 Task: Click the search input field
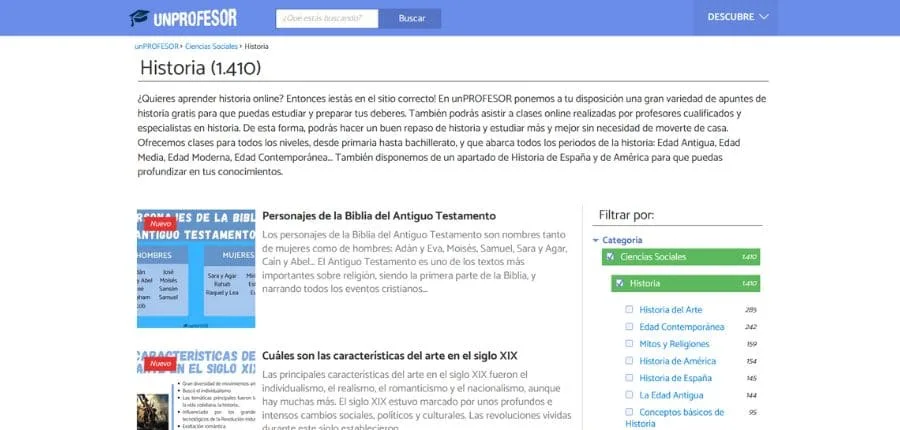pyautogui.click(x=327, y=18)
